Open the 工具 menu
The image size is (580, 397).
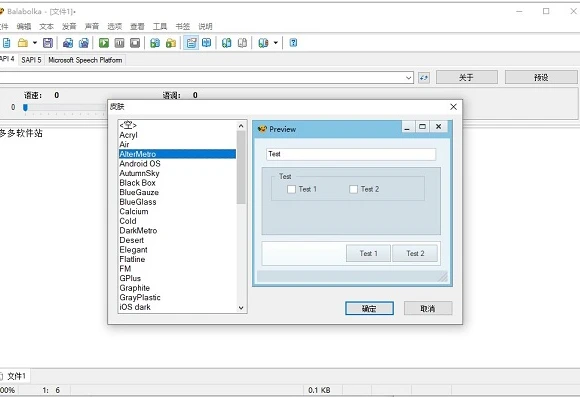(x=160, y=26)
